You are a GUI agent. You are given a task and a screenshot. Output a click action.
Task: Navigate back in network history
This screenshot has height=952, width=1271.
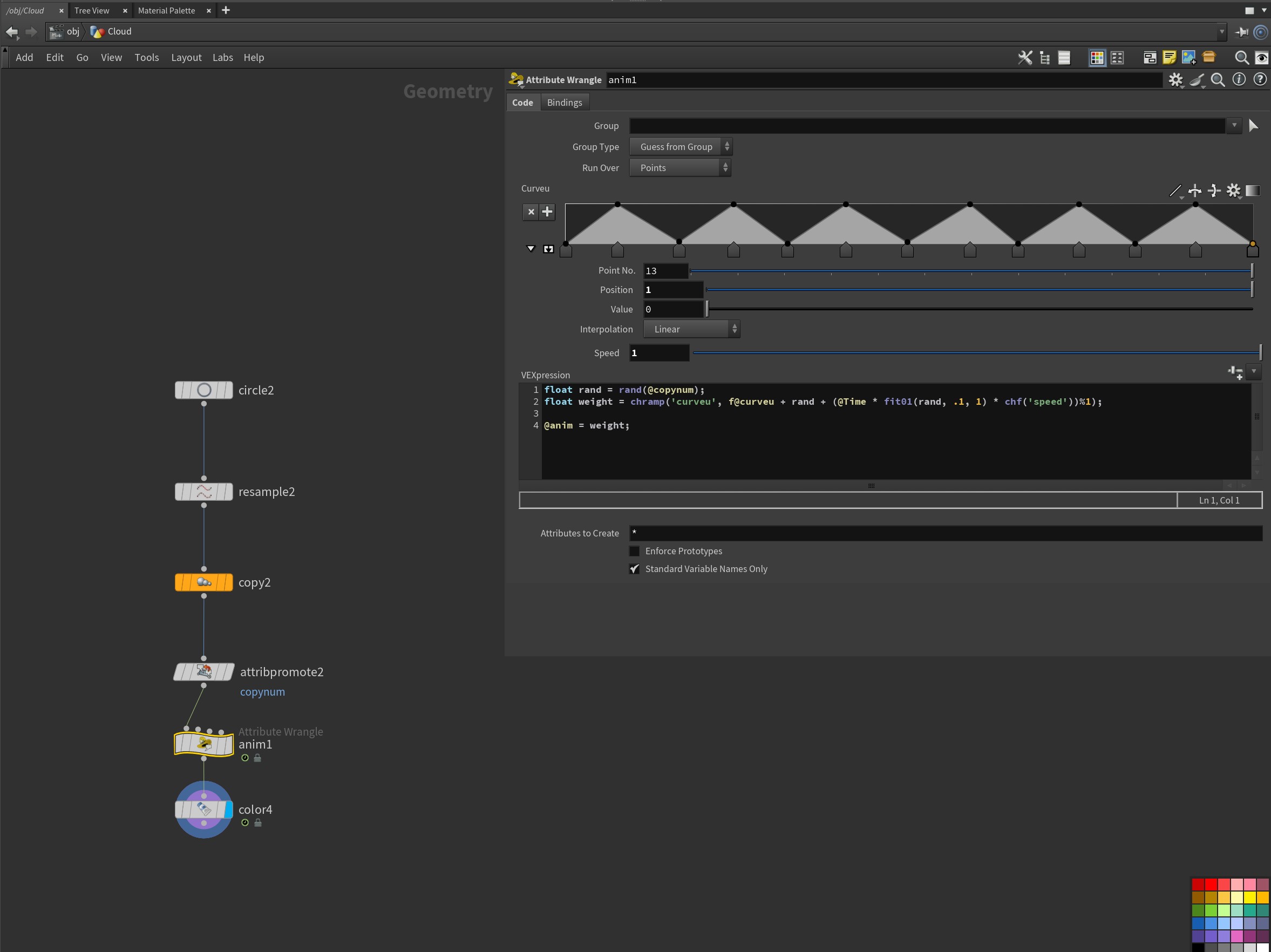[12, 32]
